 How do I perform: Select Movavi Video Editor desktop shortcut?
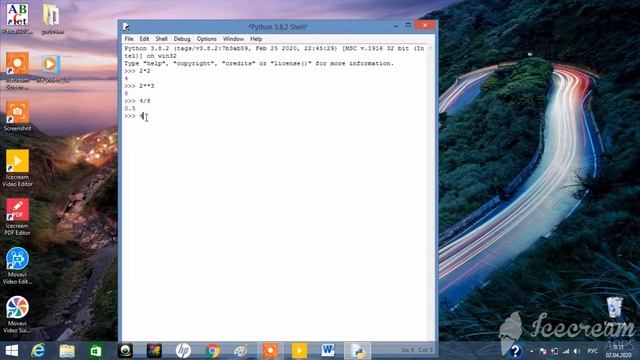(17, 266)
